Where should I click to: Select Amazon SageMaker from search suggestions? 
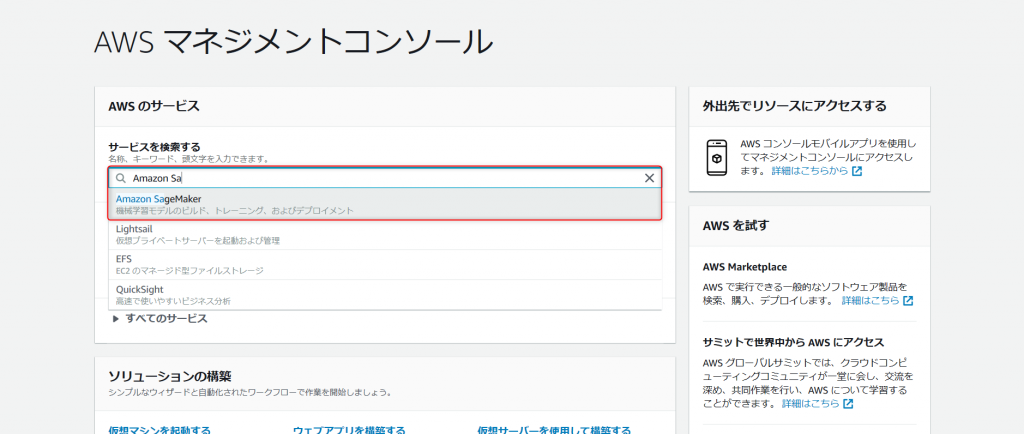(385, 204)
